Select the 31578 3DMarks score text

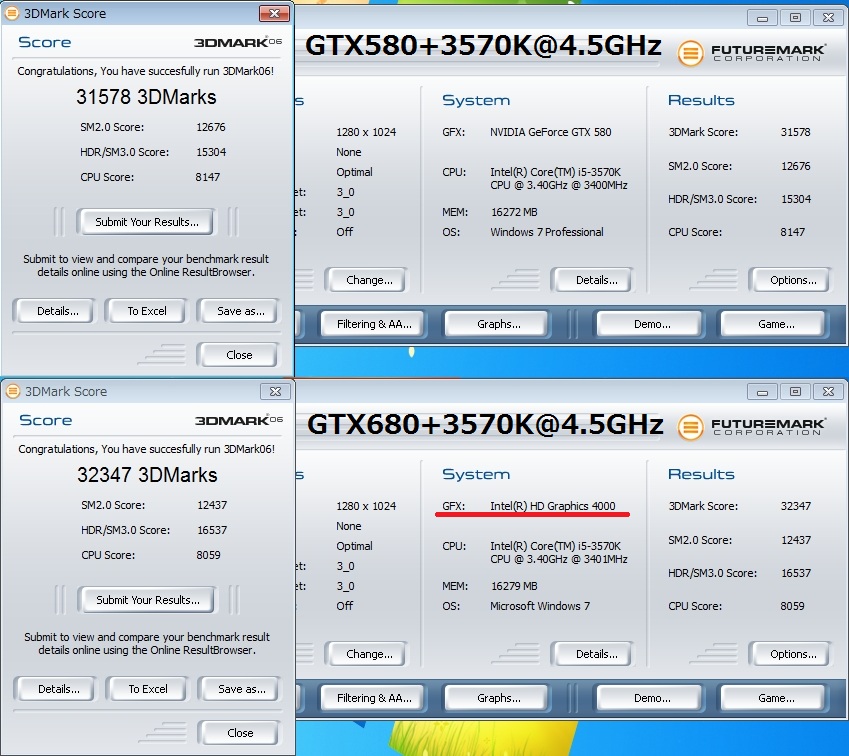146,97
